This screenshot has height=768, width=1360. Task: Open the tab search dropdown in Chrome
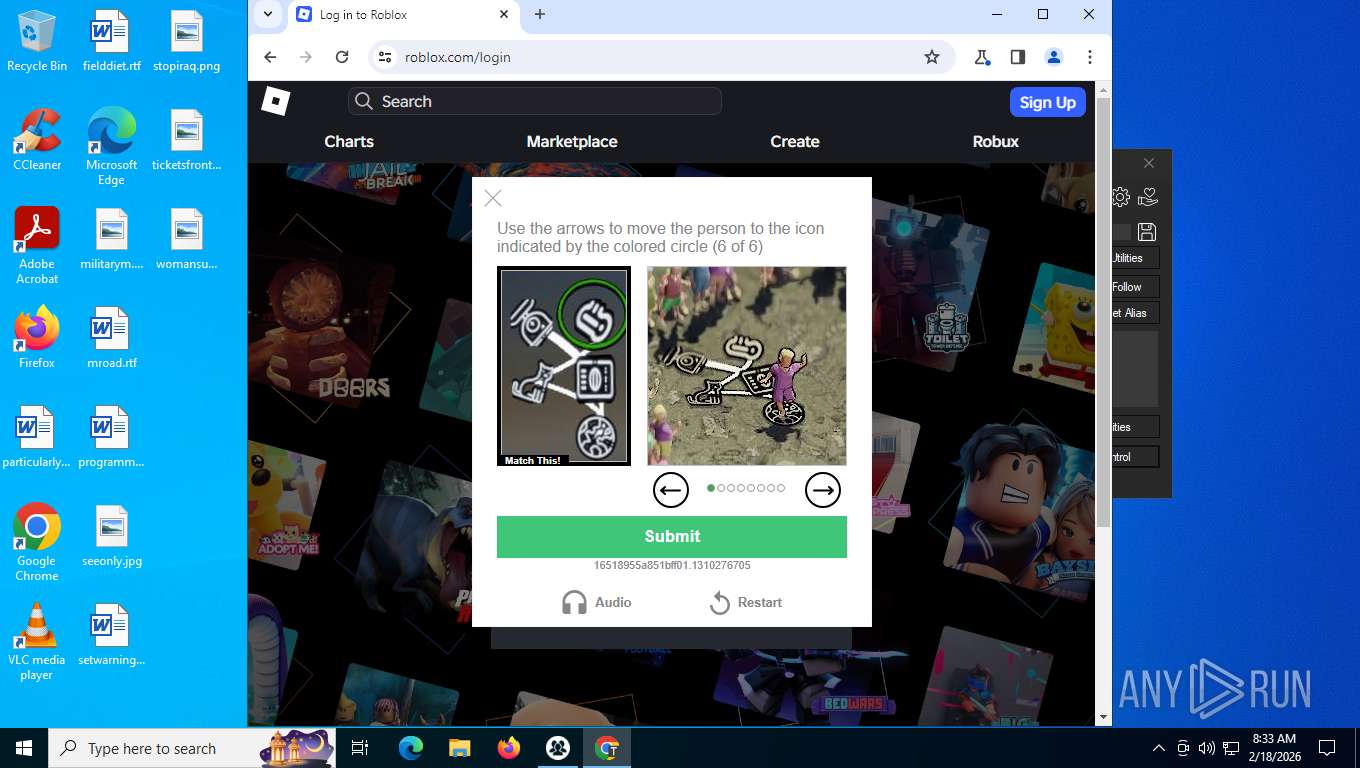(x=267, y=14)
